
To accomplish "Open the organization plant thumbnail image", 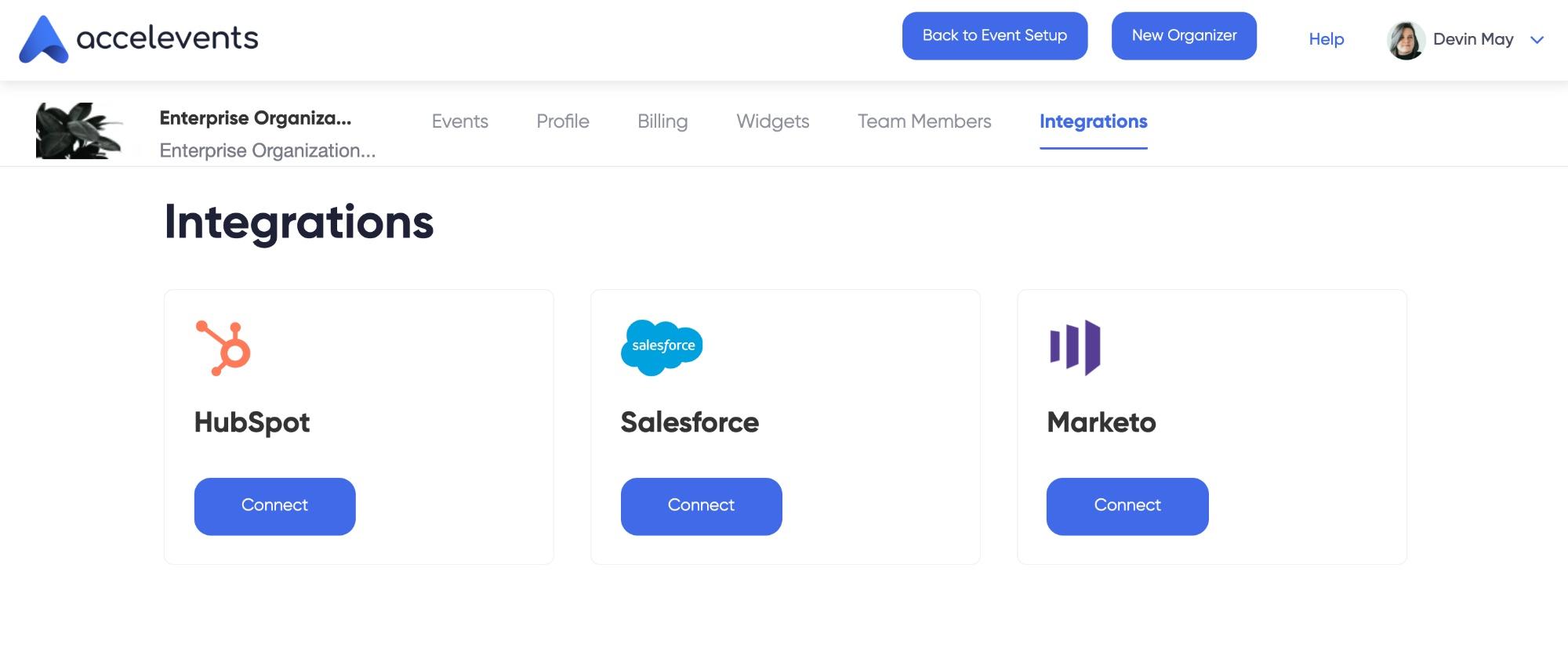I will coord(79,131).
